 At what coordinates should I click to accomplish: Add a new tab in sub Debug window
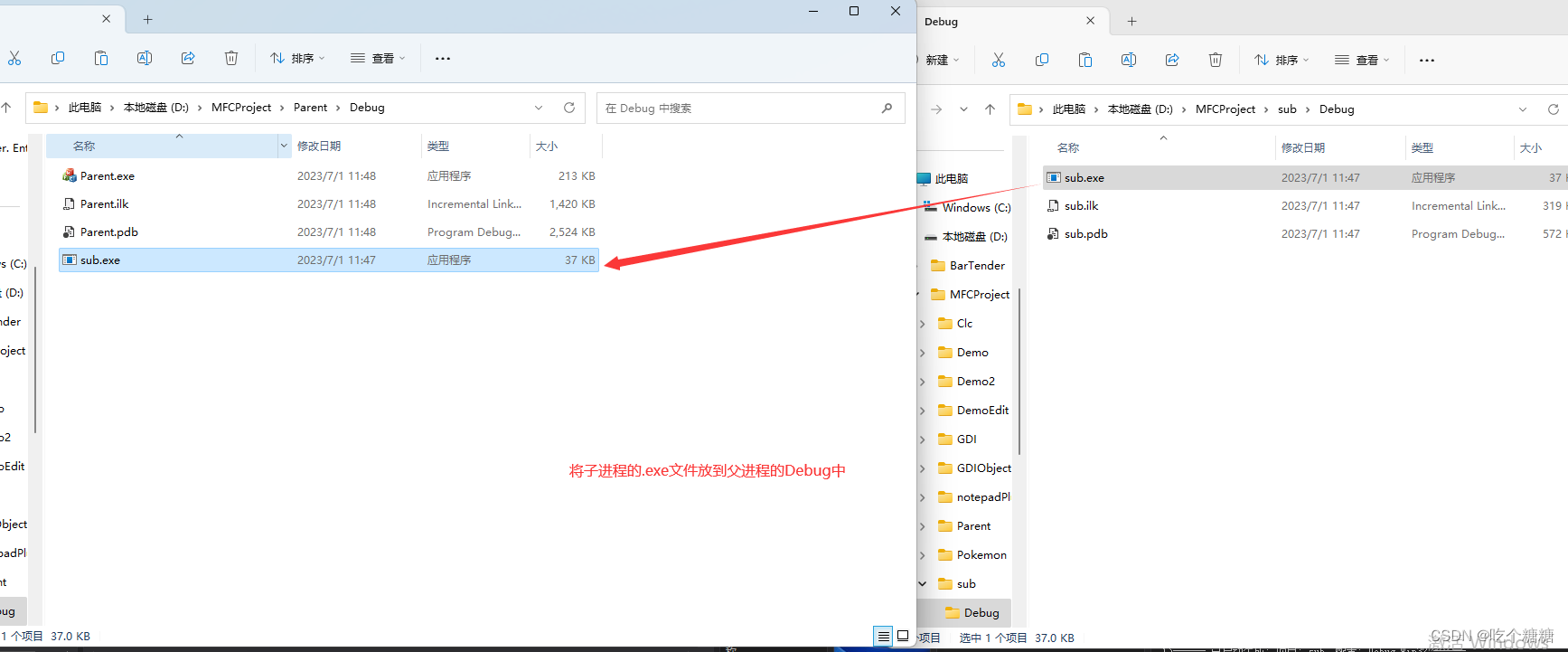point(1132,21)
